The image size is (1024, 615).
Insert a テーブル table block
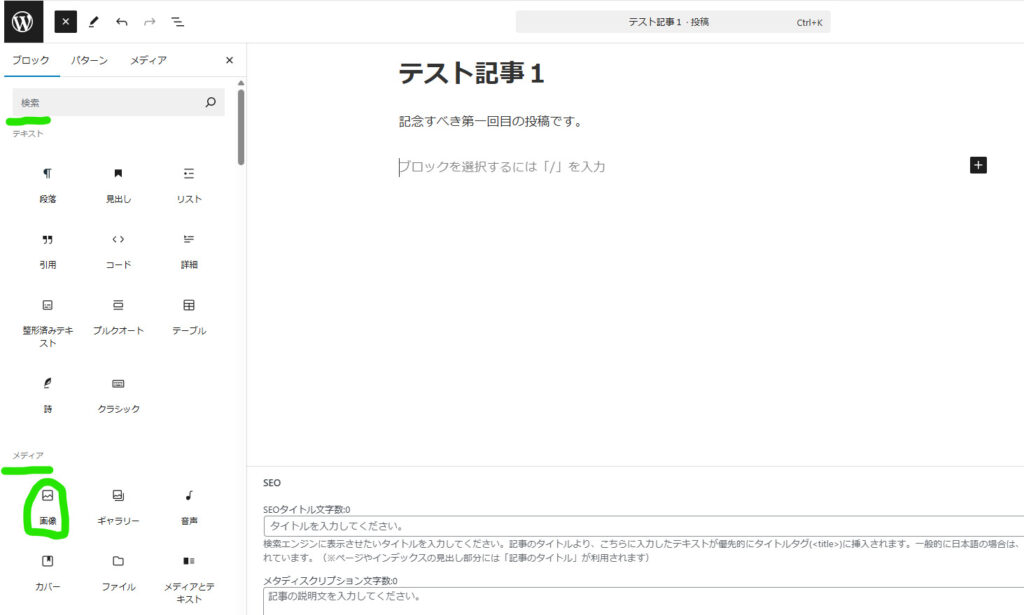point(188,315)
